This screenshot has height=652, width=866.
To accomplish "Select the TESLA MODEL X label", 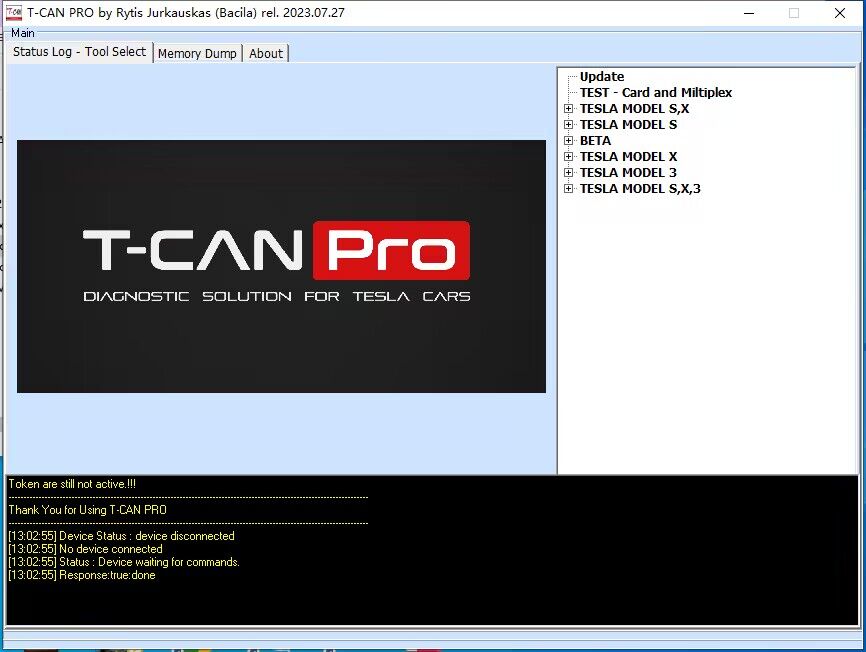I will (629, 157).
